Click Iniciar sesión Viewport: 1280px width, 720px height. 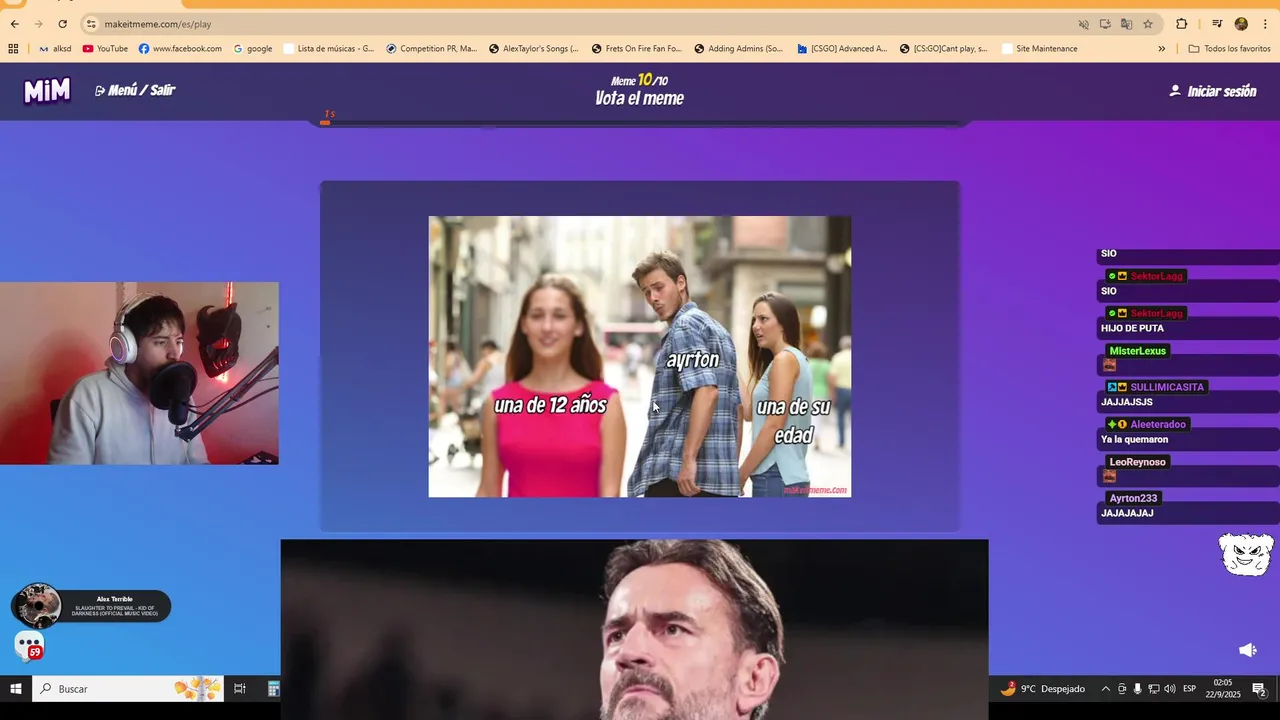(1213, 91)
